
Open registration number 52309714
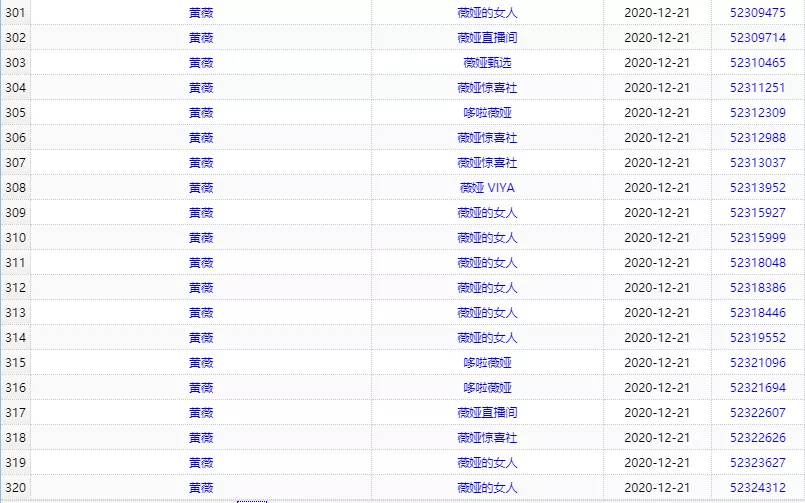pos(758,37)
